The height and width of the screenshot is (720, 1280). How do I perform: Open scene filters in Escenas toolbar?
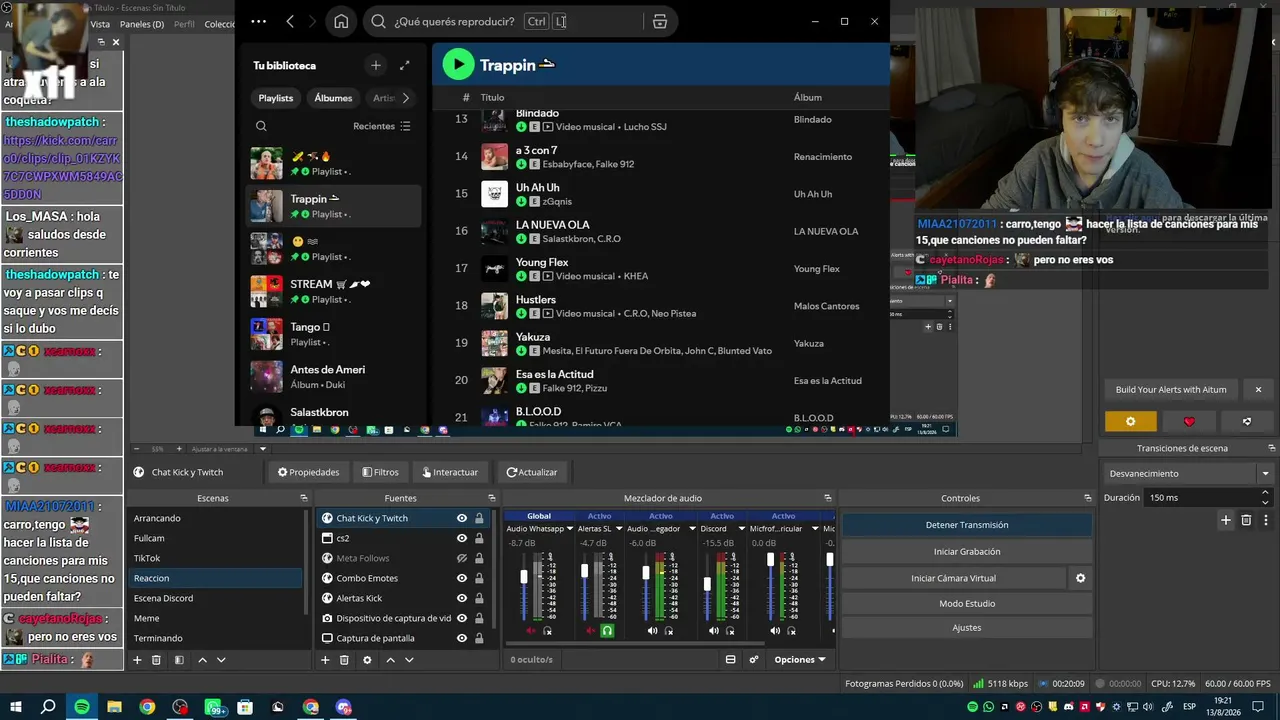click(x=179, y=660)
